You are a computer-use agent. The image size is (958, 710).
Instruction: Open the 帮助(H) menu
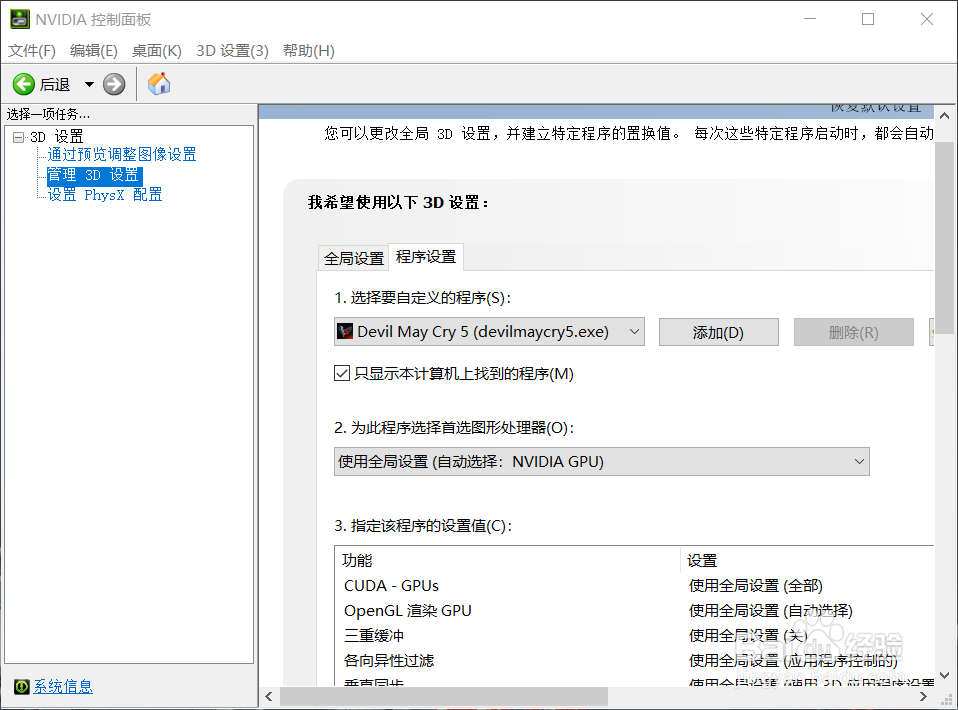pyautogui.click(x=309, y=51)
